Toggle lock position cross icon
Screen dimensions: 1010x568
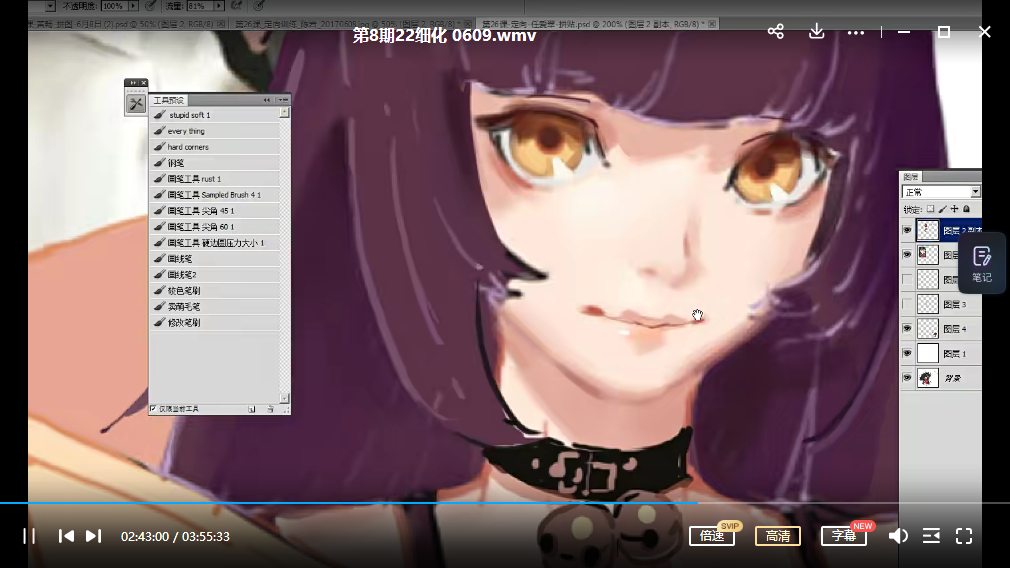[955, 209]
